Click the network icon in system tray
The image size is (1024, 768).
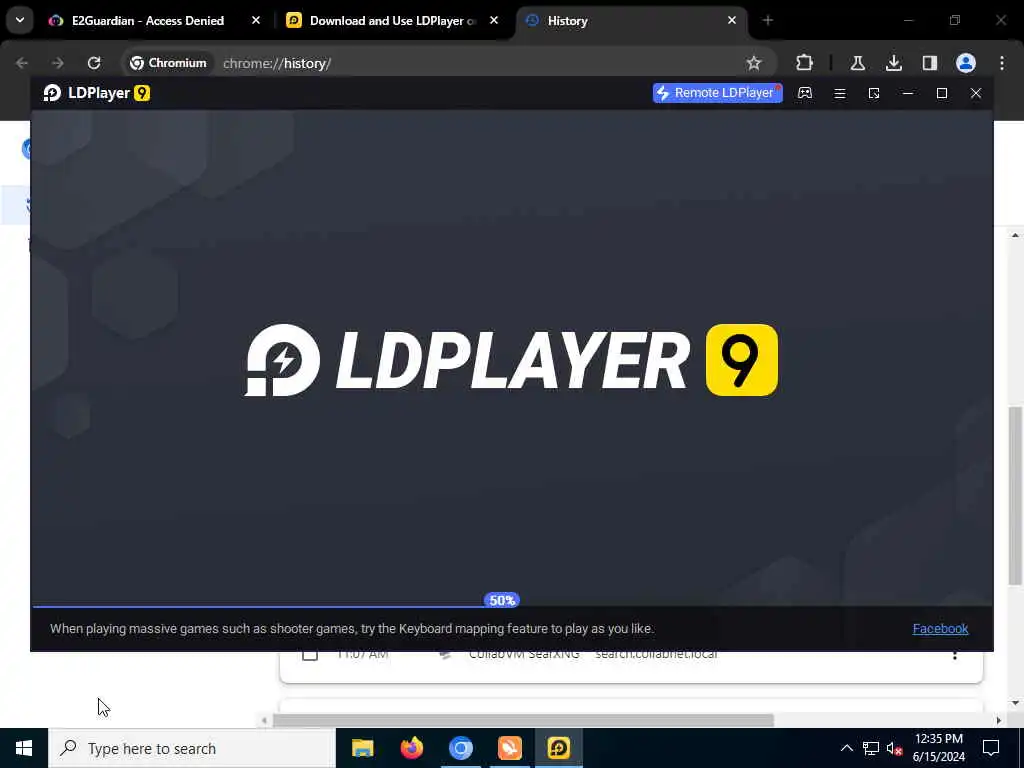click(x=871, y=748)
